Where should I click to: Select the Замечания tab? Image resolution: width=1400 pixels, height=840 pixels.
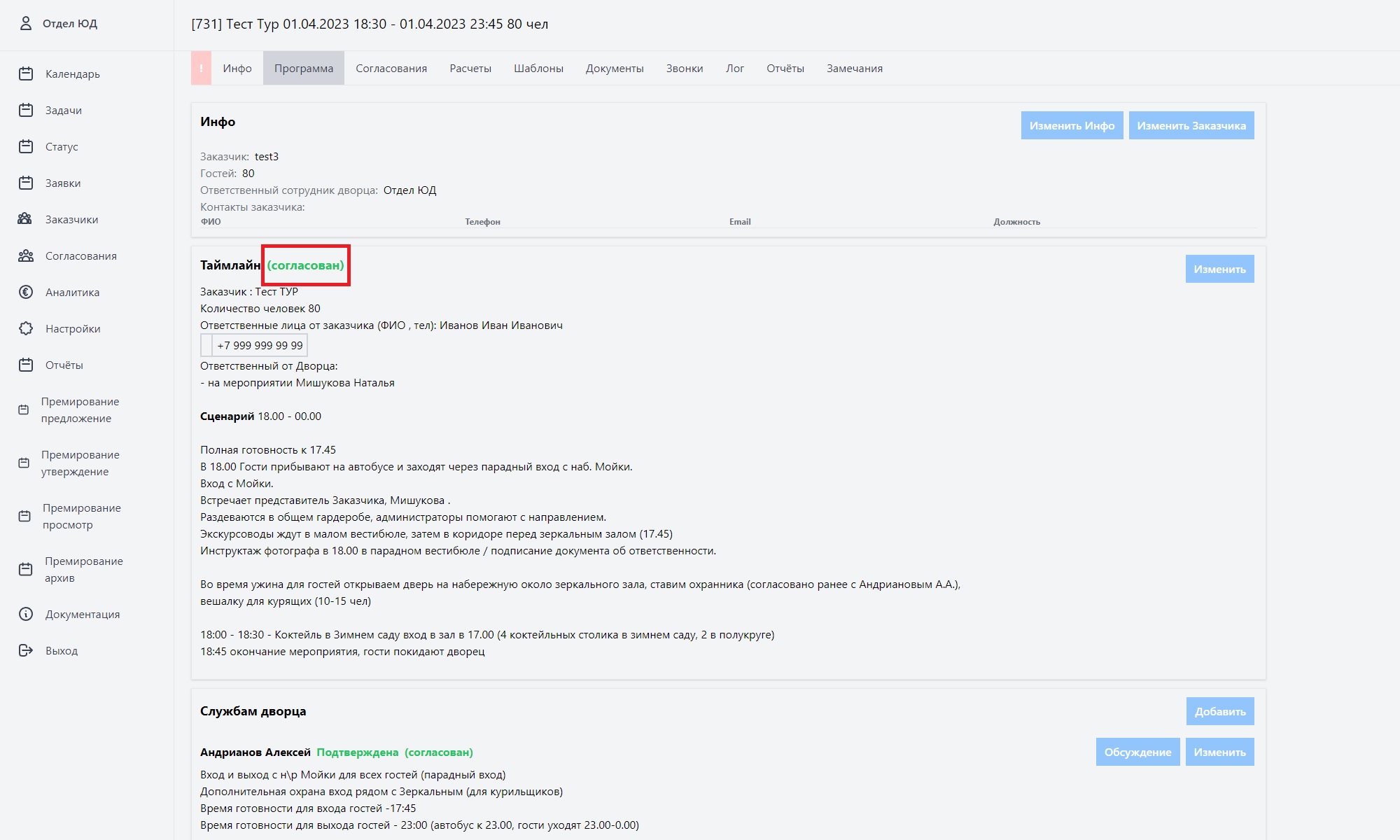[854, 68]
